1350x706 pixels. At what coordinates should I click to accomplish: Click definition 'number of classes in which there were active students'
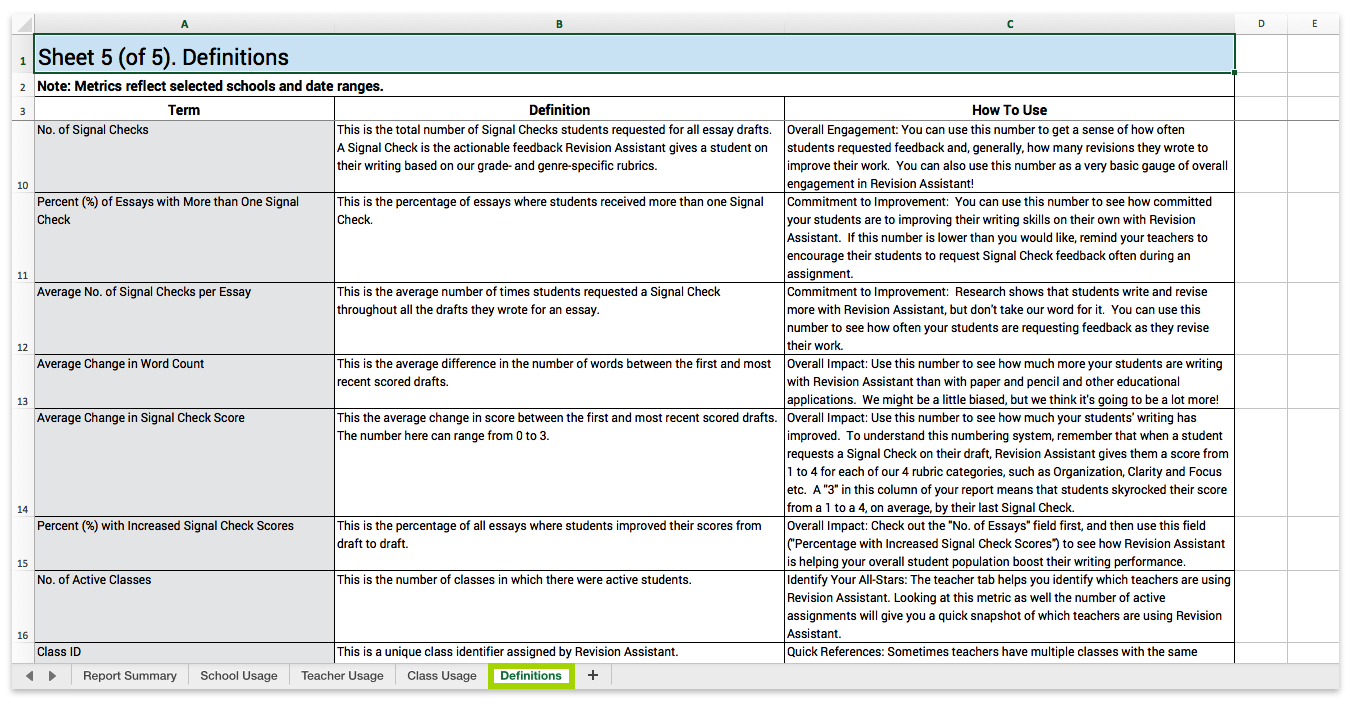coord(559,607)
